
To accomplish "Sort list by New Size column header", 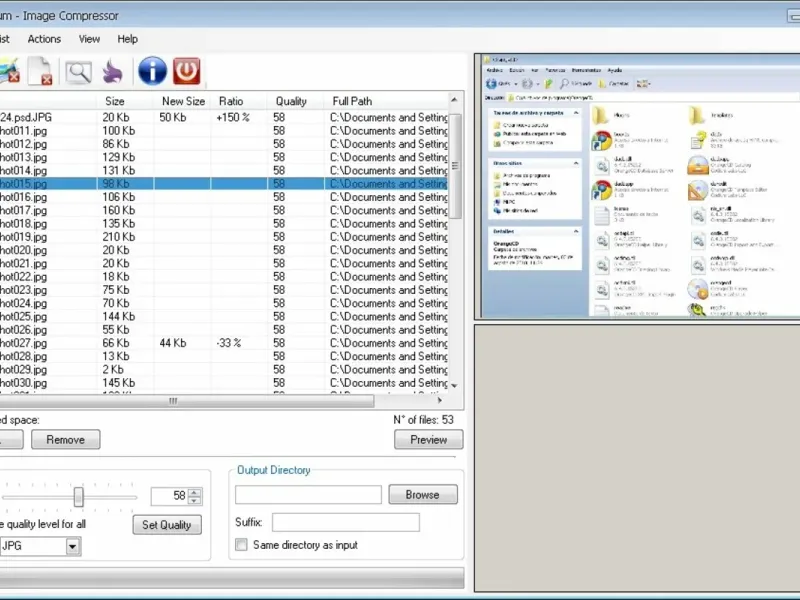I will [182, 101].
